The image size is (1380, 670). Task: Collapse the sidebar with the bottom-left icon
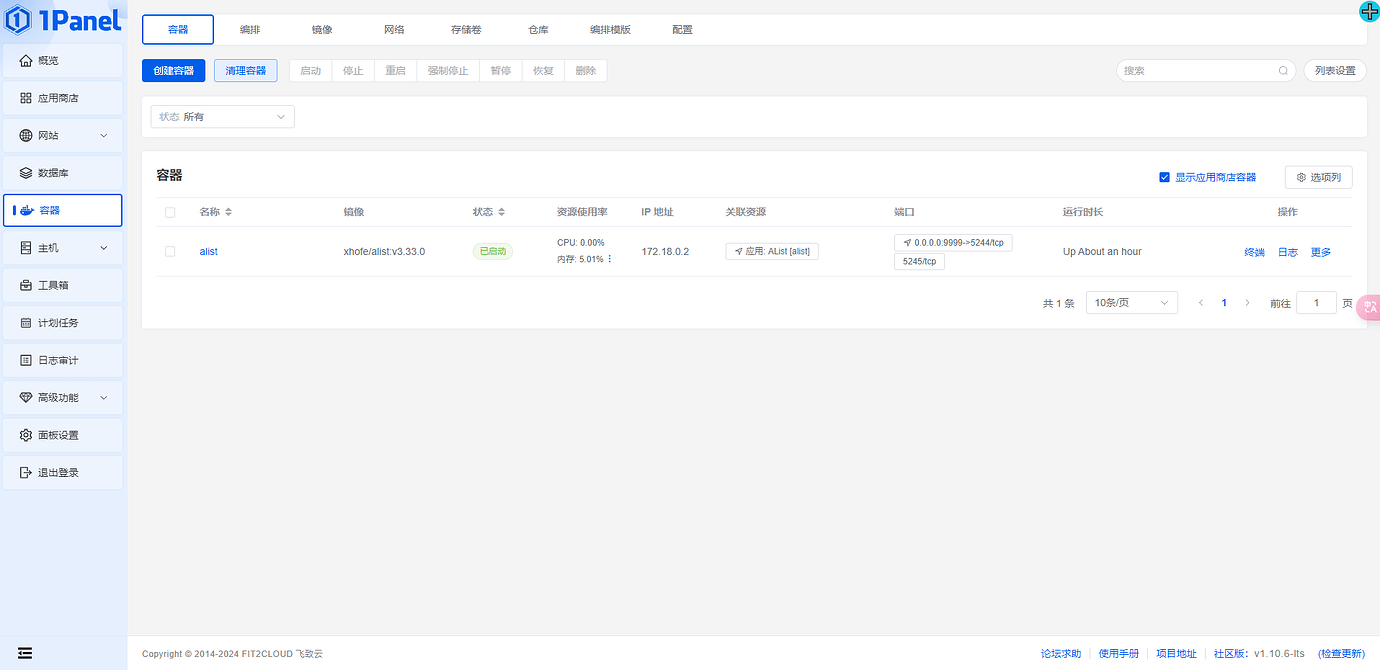(25, 653)
